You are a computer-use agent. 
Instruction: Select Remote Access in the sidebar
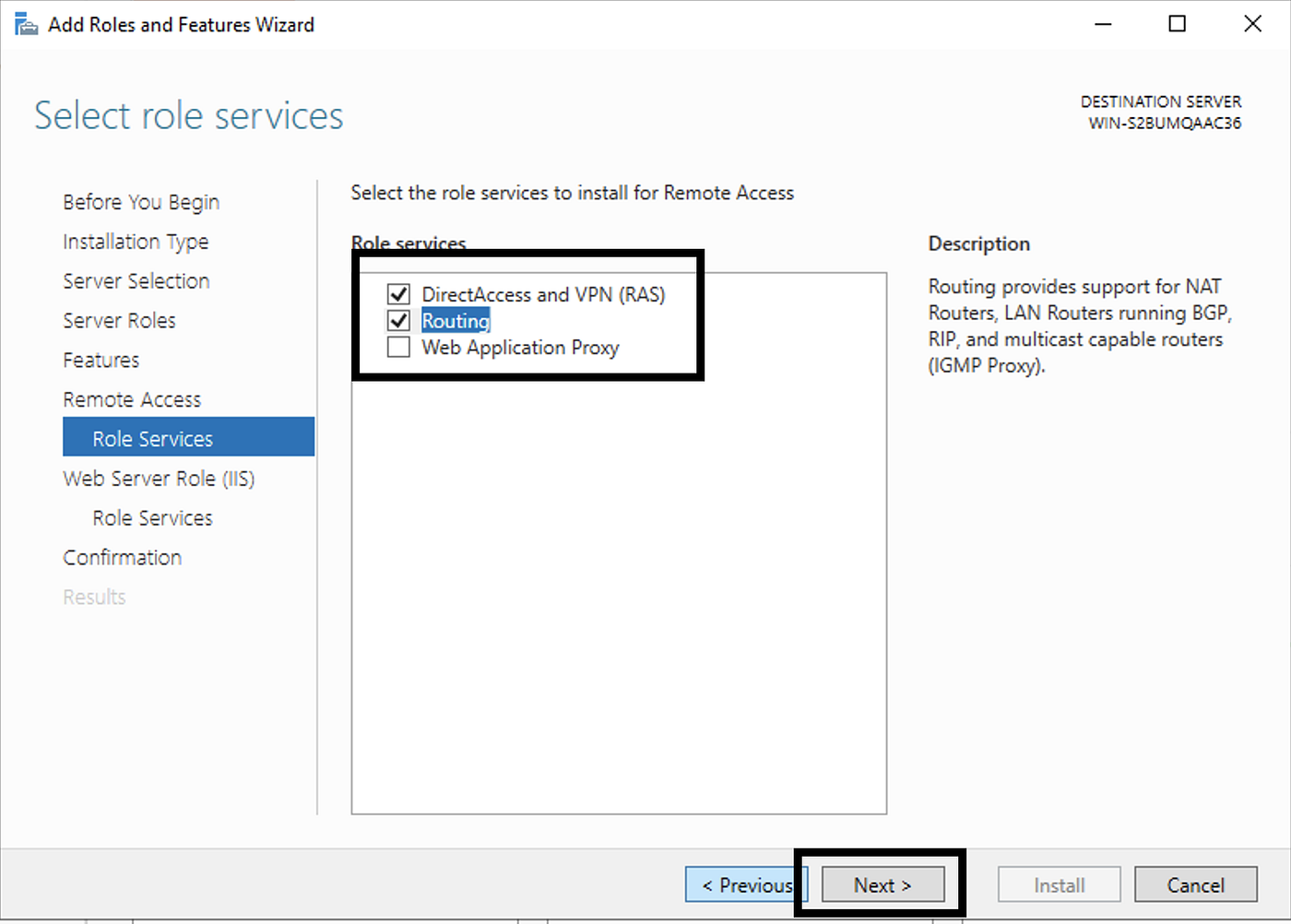click(132, 398)
